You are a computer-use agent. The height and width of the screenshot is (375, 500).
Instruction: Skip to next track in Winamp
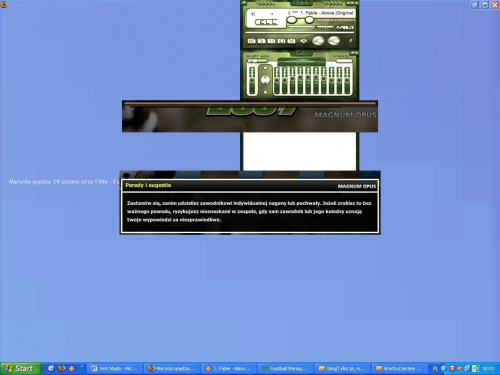(x=291, y=41)
